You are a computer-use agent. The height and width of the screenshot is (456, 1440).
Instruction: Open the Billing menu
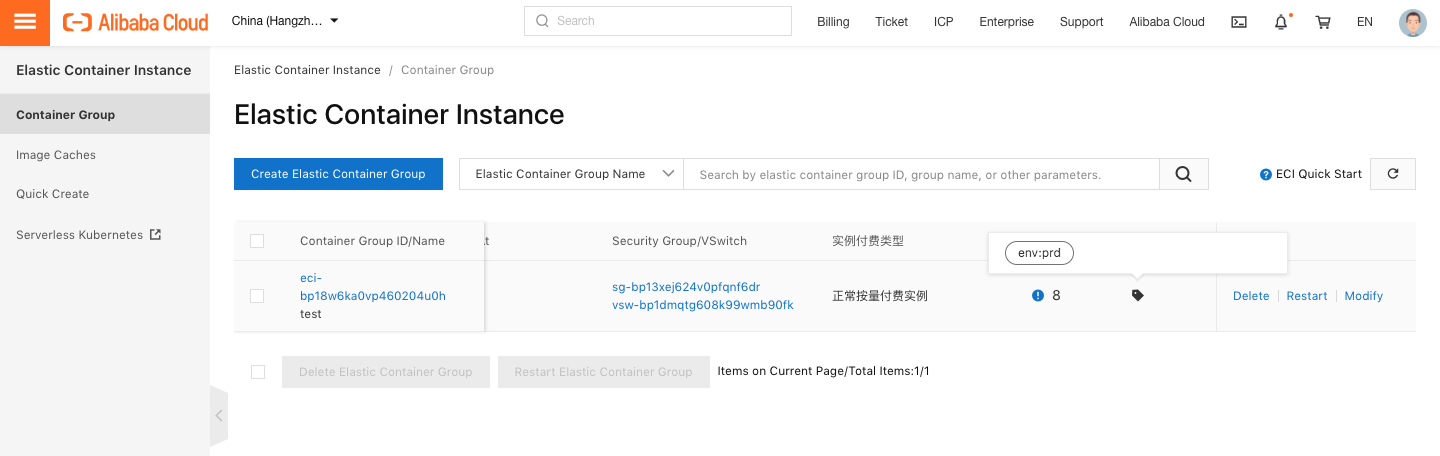click(833, 22)
